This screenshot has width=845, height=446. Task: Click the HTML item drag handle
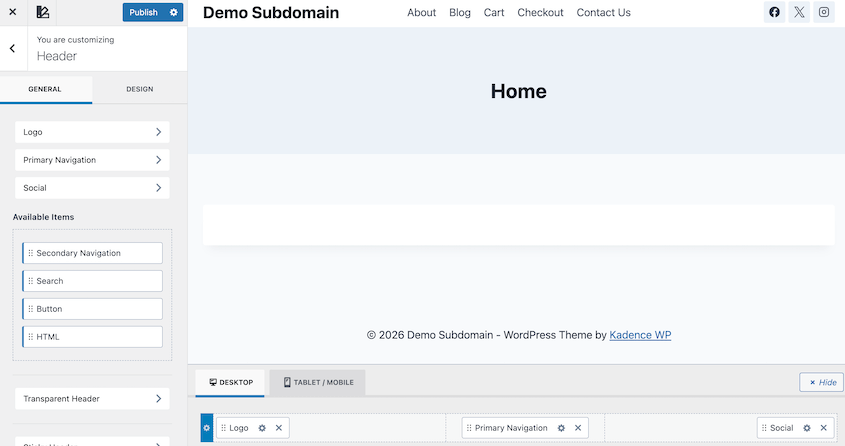[31, 337]
